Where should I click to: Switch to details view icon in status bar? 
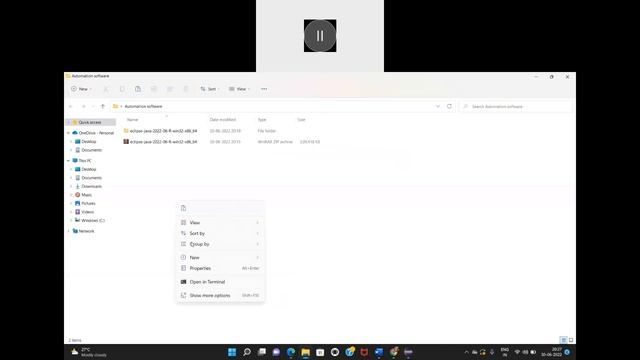(x=564, y=340)
